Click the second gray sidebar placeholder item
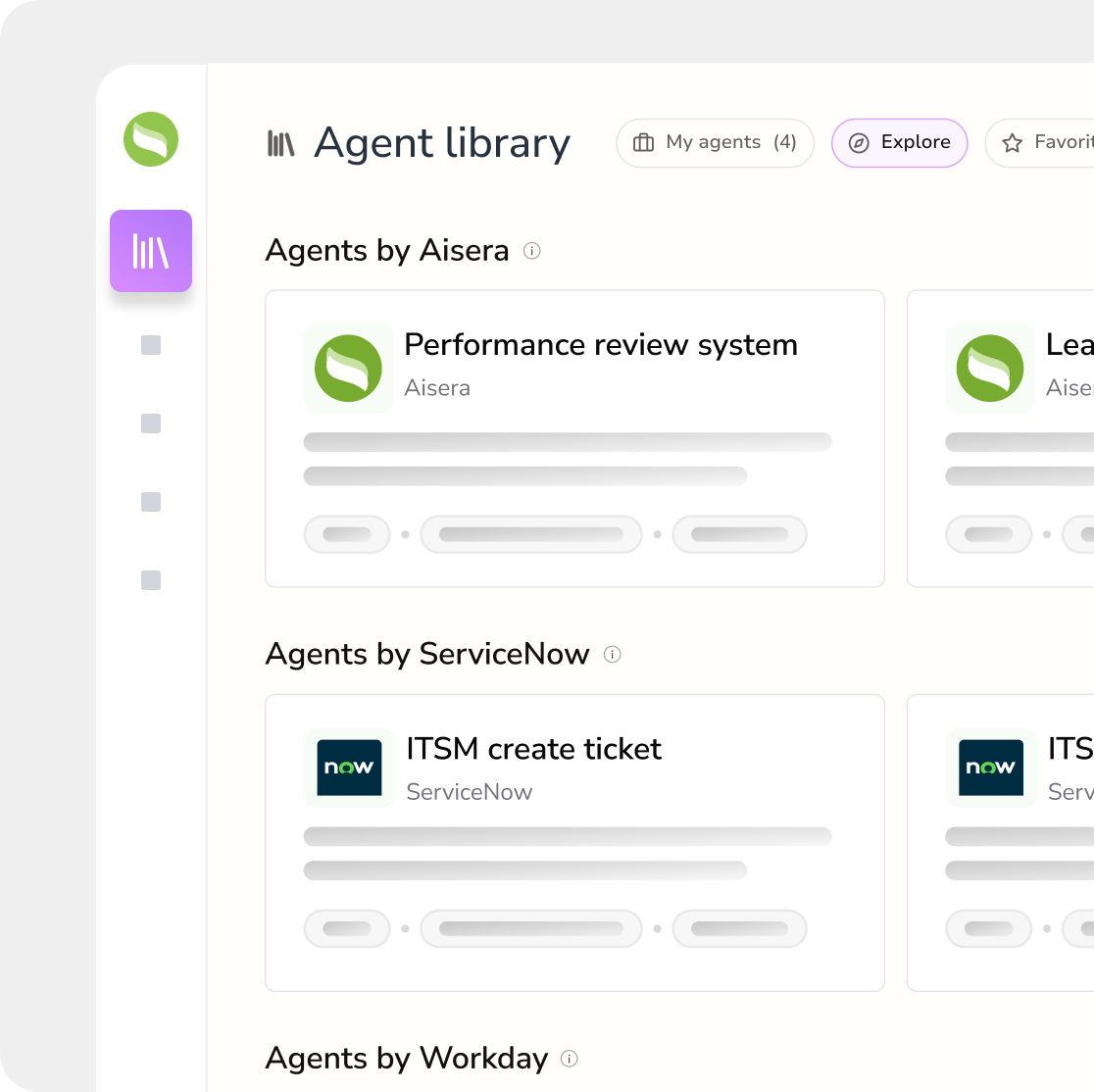This screenshot has width=1094, height=1092. click(x=151, y=423)
